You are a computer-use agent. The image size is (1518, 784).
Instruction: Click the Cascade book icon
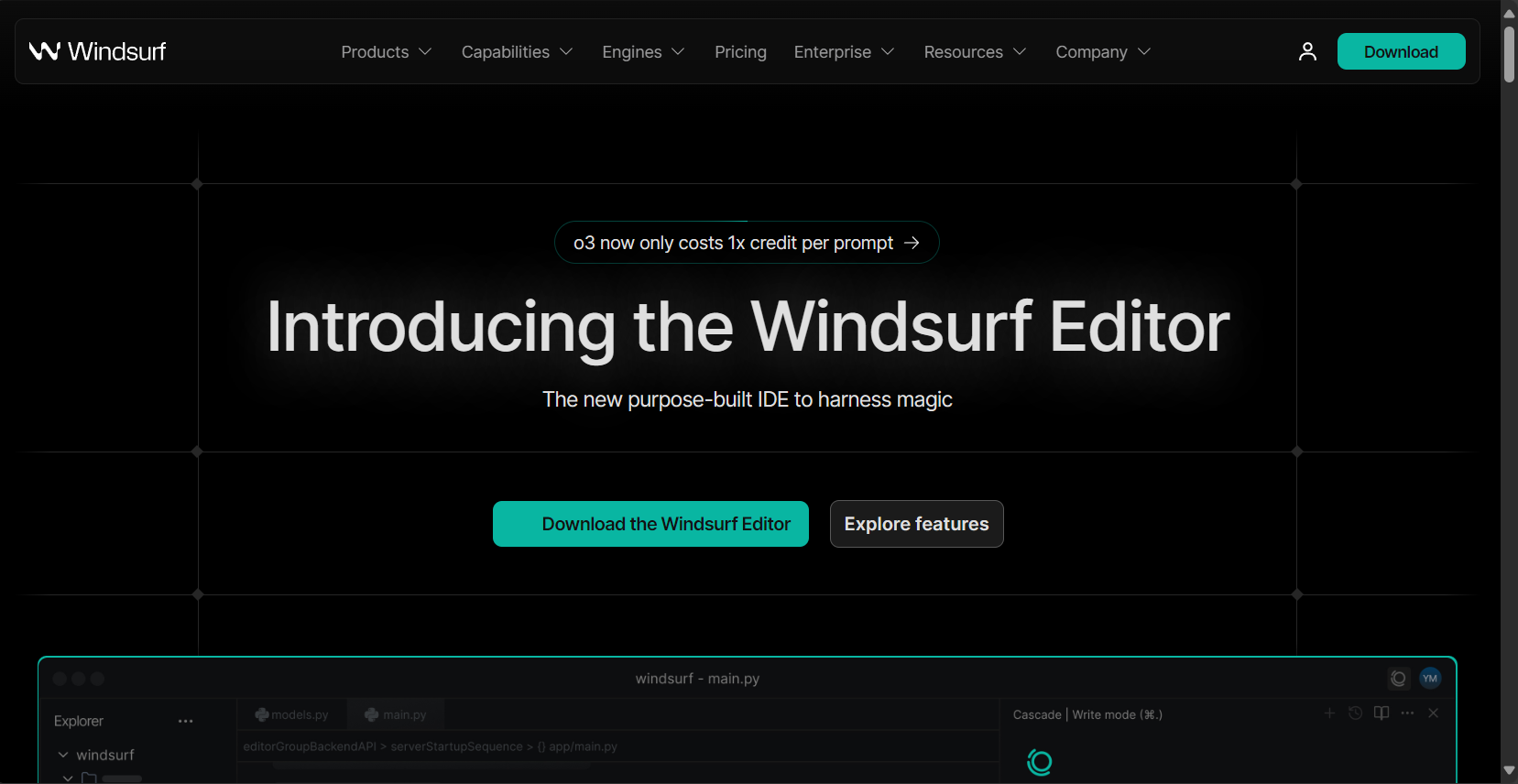pos(1381,713)
